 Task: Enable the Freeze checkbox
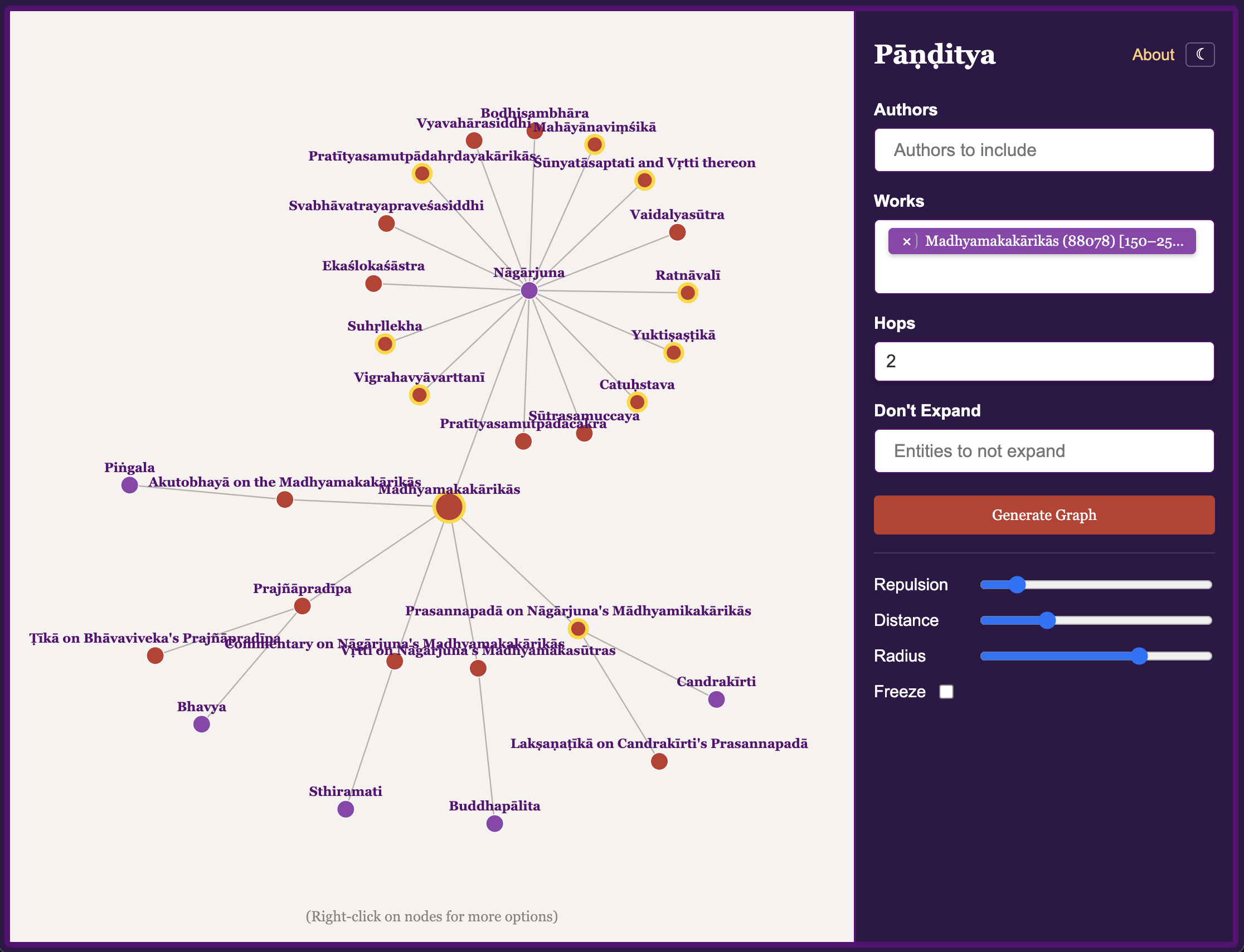coord(946,691)
